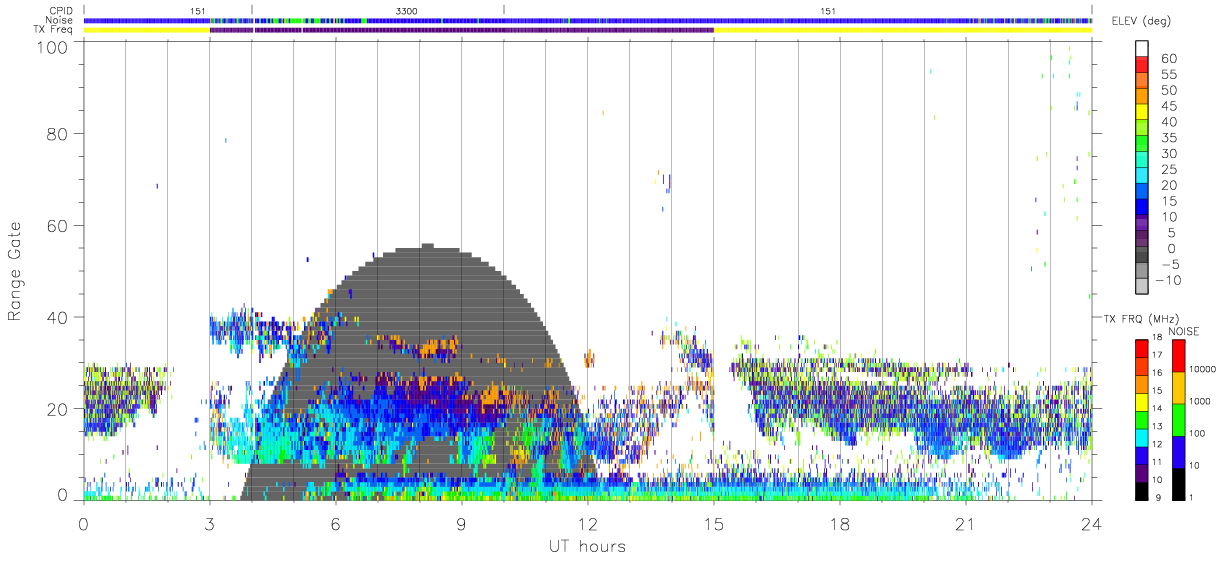1228x567 pixels.
Task: Click the CPID value 3300
Action: coord(407,10)
